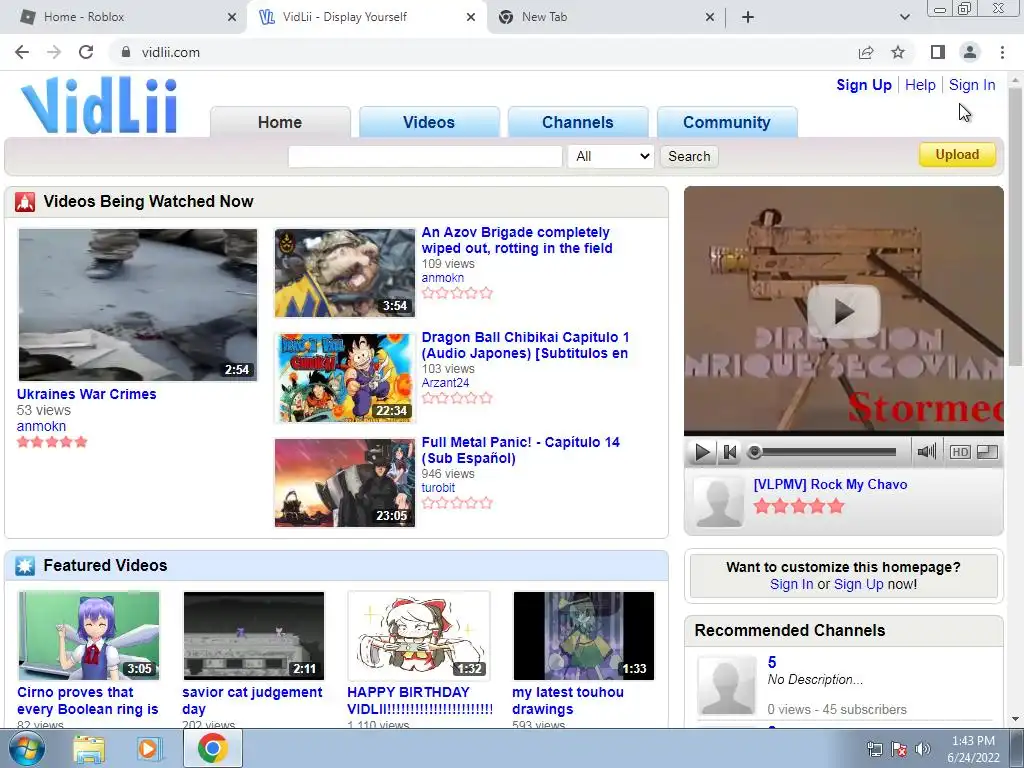The width and height of the screenshot is (1024, 768).
Task: Click the browser back arrow
Action: (22, 52)
